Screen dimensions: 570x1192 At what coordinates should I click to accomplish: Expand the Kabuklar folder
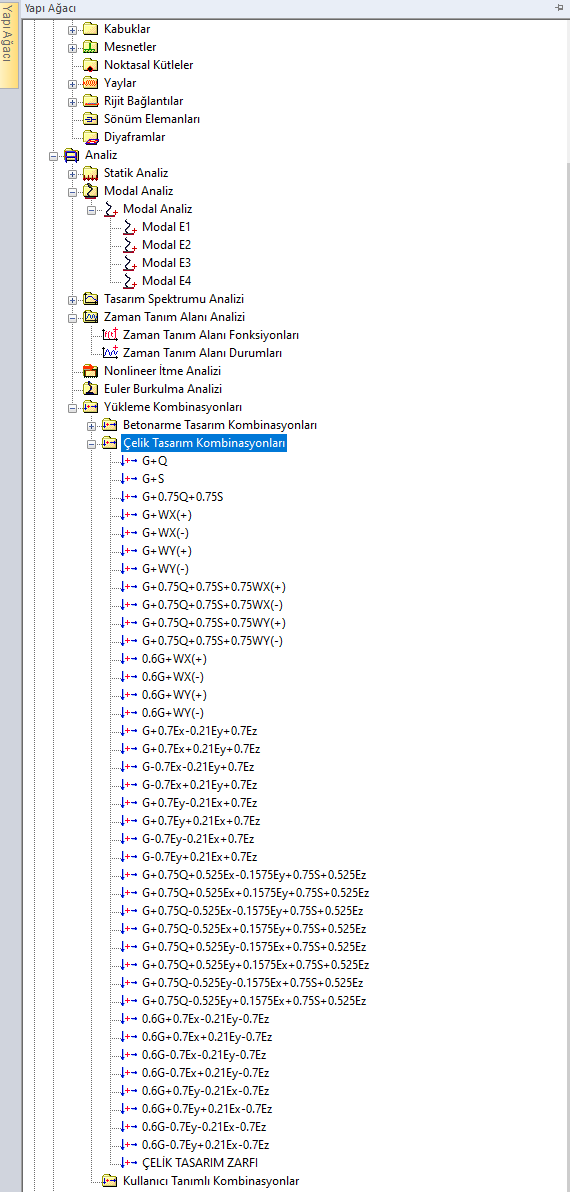click(x=73, y=29)
